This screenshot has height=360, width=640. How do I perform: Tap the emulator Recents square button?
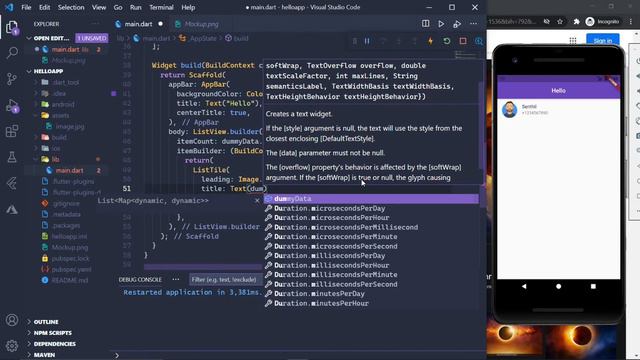pos(593,286)
